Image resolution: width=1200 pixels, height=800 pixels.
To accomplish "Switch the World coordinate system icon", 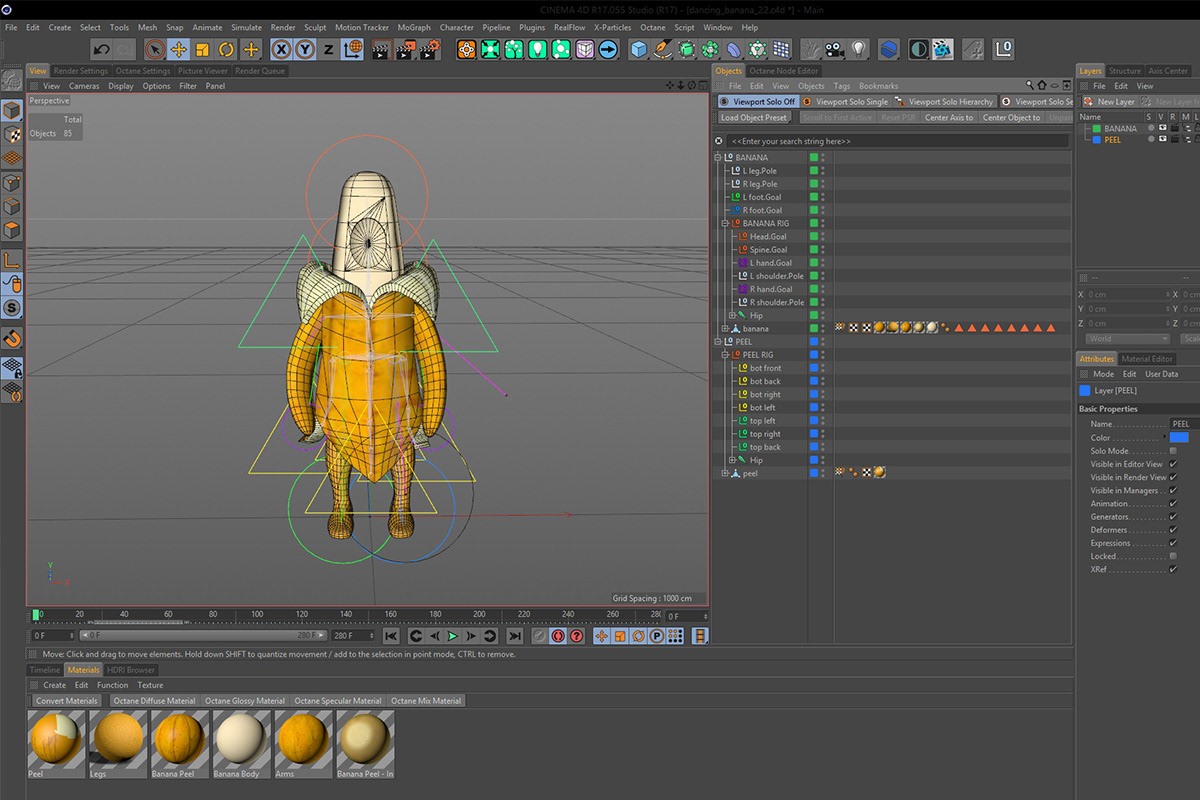I will pyautogui.click(x=352, y=49).
